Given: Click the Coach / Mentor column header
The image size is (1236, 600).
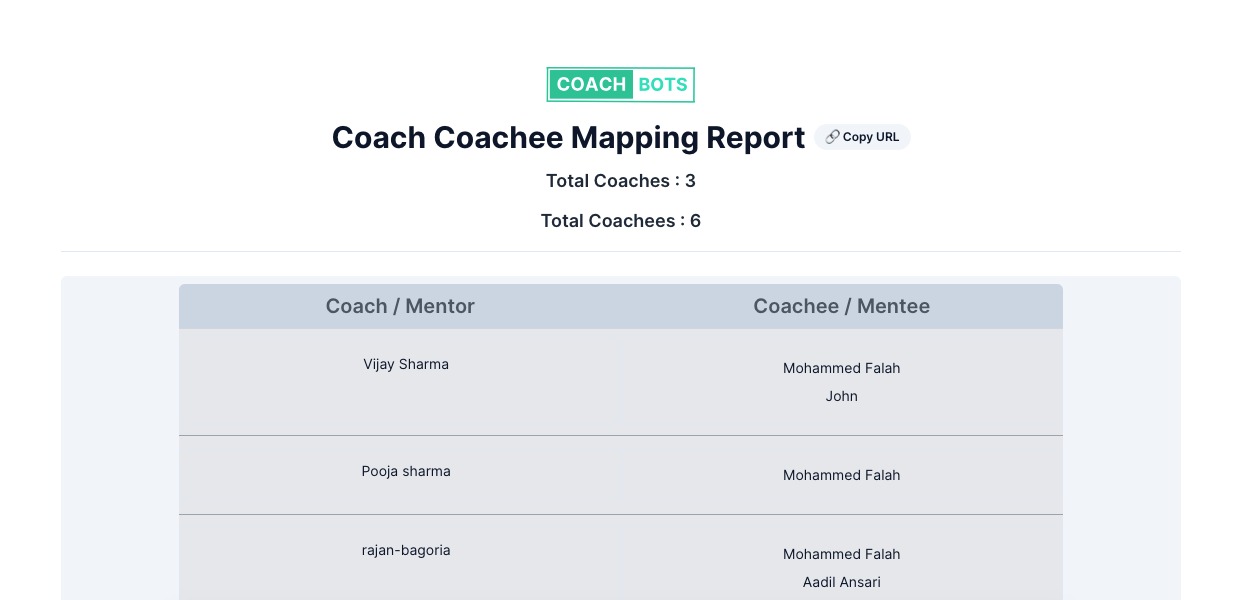Looking at the screenshot, I should coord(400,307).
